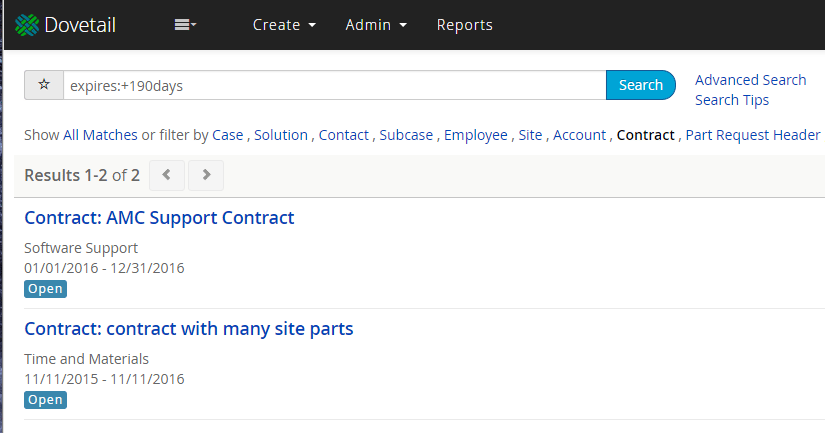Open contract with many site parts result

click(x=188, y=328)
